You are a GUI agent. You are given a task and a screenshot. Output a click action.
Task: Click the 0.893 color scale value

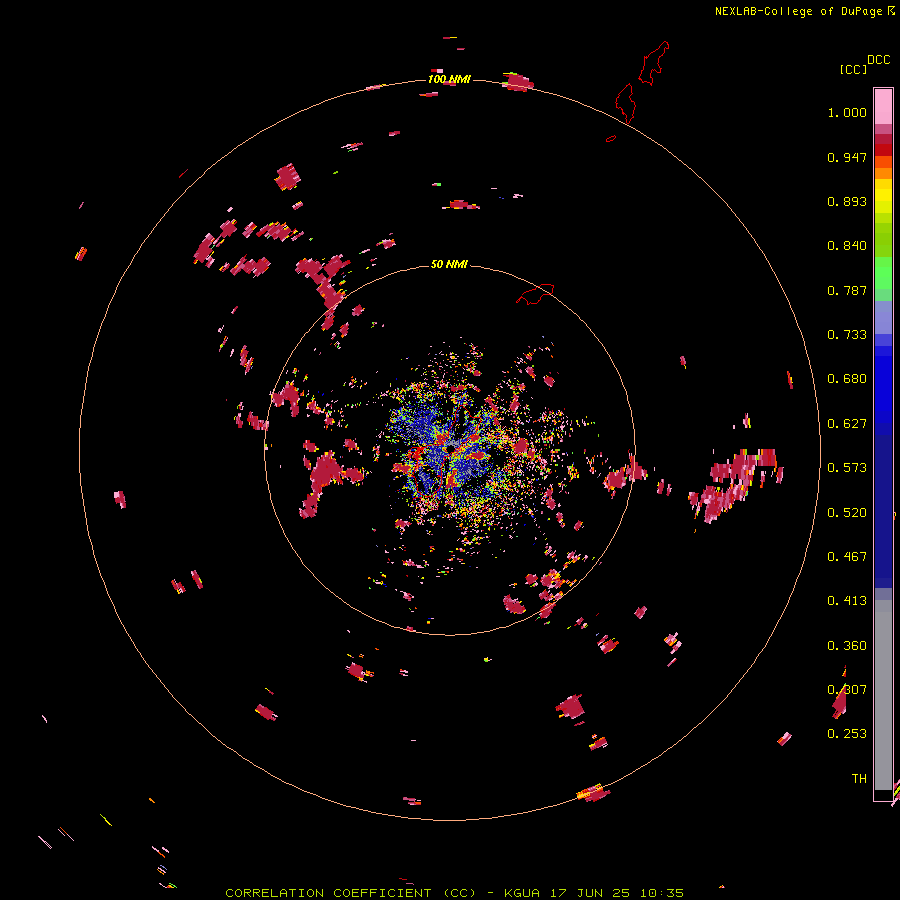pos(847,201)
